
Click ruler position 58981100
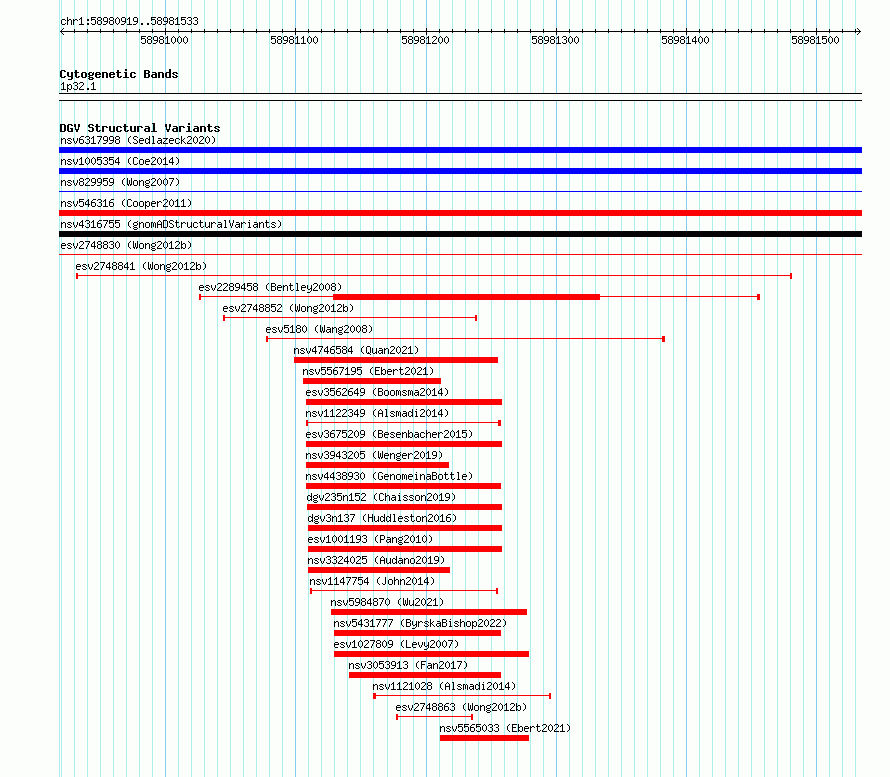coord(295,40)
